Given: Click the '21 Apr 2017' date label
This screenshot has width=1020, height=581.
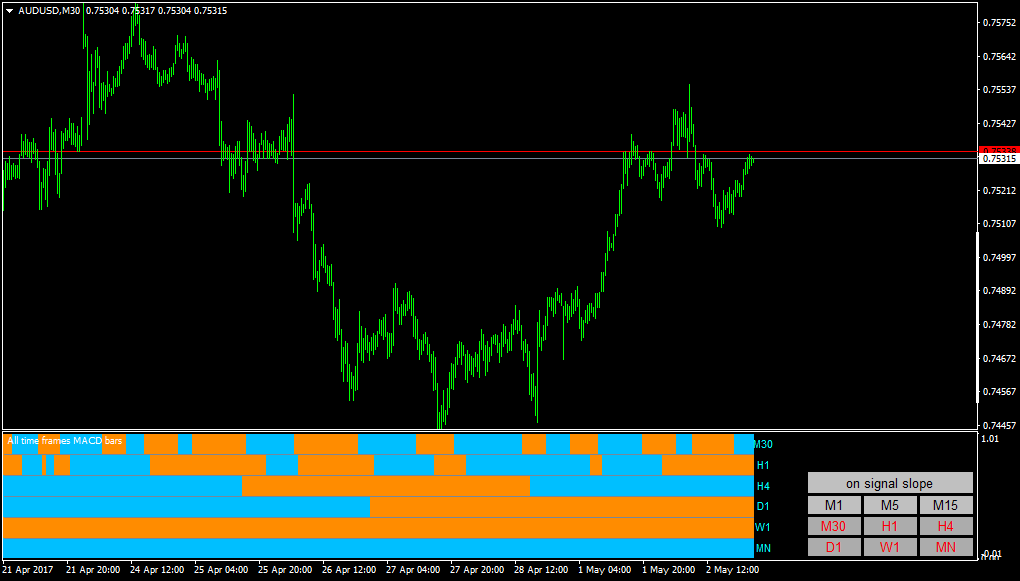Looking at the screenshot, I should pyautogui.click(x=29, y=569).
